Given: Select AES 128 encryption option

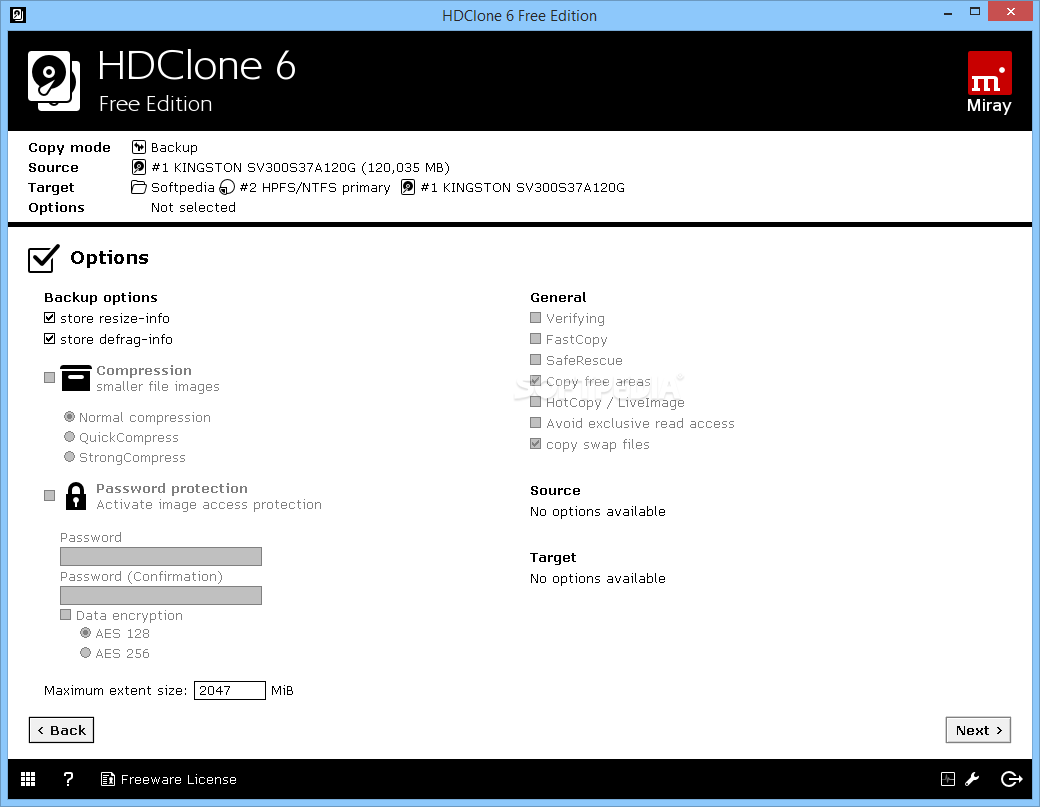Looking at the screenshot, I should click(85, 633).
